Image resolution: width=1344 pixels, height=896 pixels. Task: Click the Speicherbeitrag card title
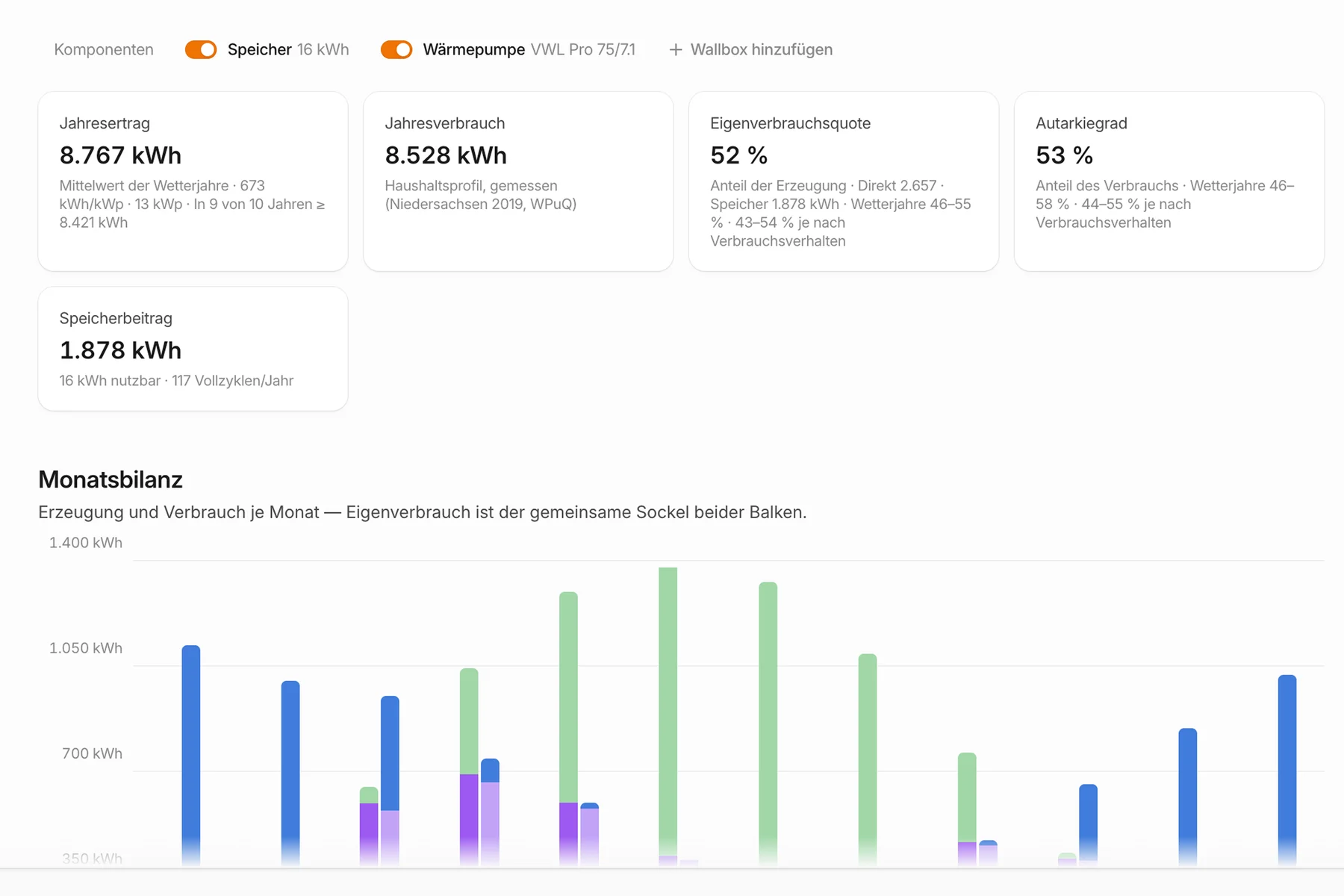(x=116, y=318)
